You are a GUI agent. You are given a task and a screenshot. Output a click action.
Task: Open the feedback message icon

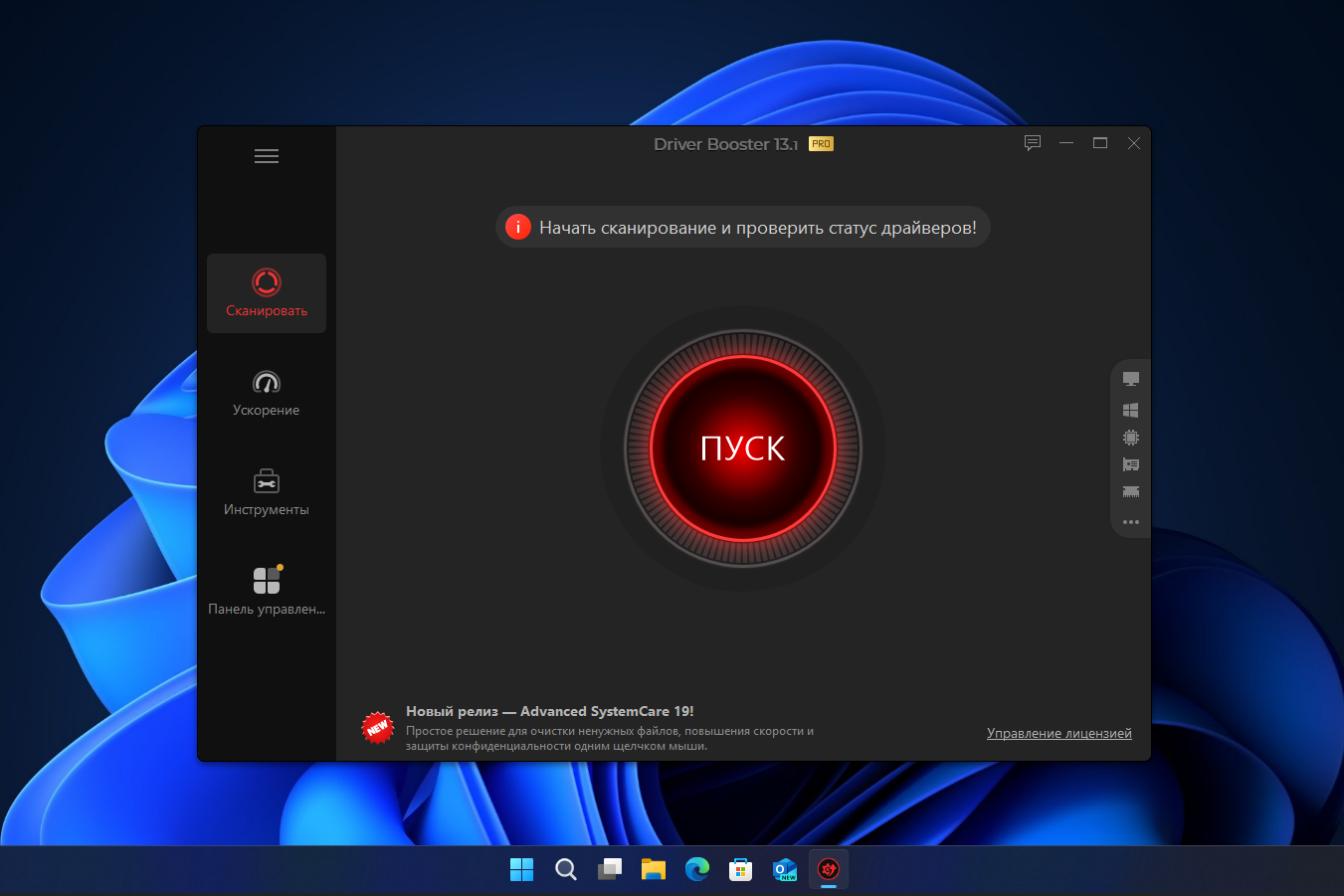[x=1032, y=142]
